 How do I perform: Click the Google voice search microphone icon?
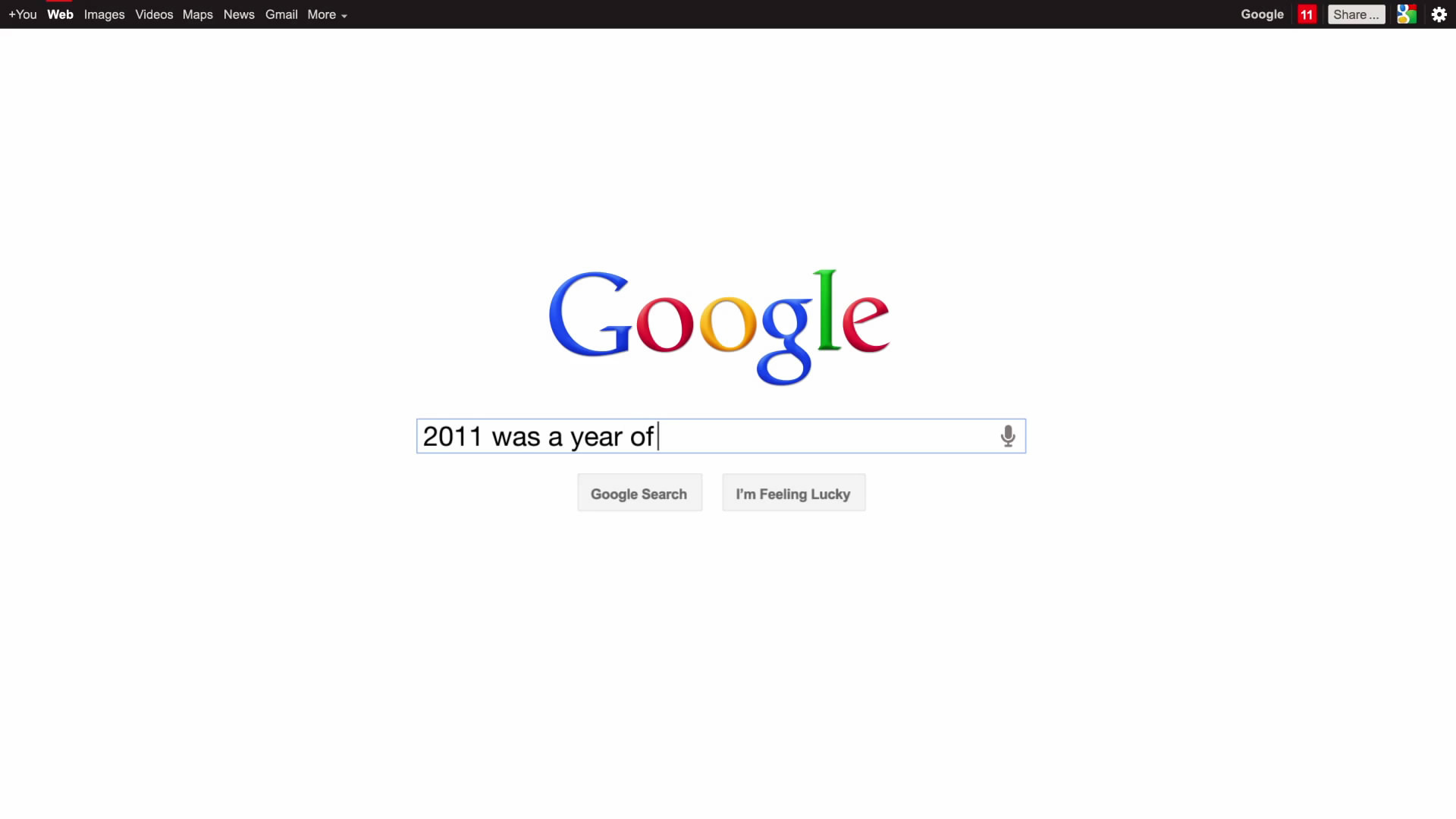1006,436
